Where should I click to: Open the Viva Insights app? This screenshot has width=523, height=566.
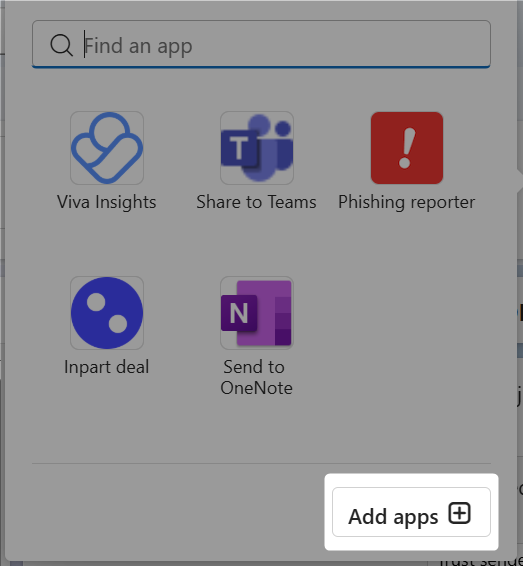pyautogui.click(x=107, y=148)
